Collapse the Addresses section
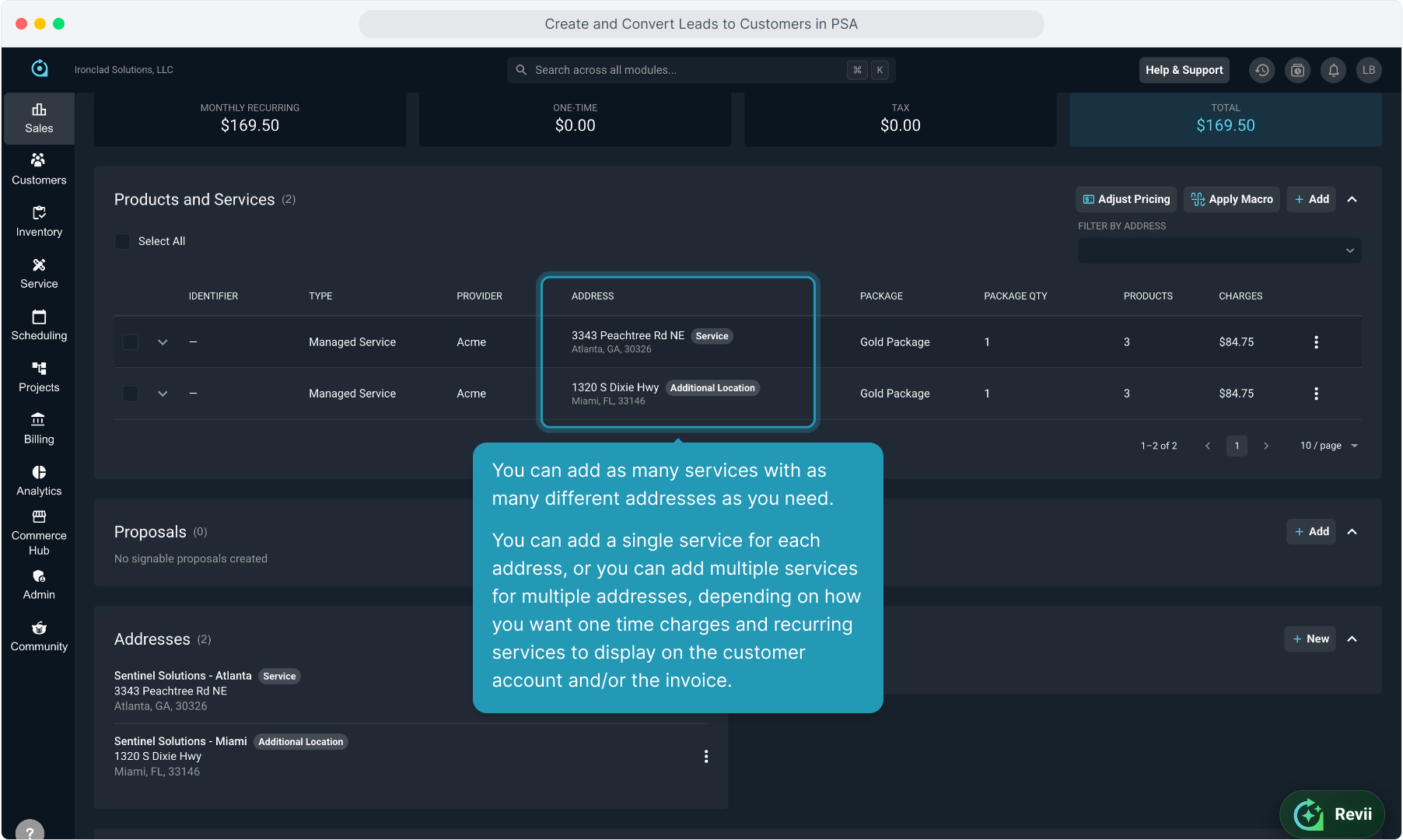Viewport: 1403px width, 840px height. coord(1352,639)
